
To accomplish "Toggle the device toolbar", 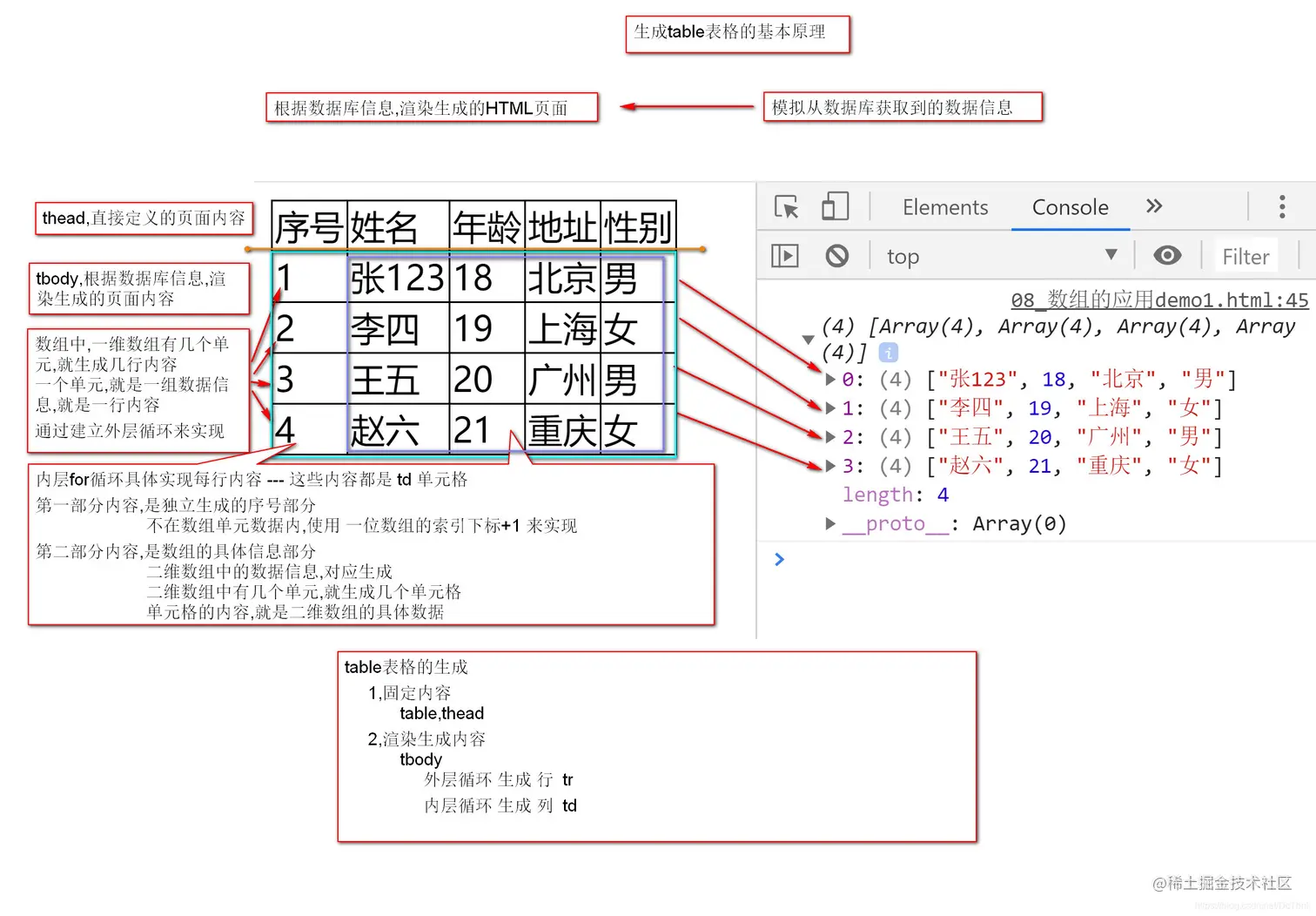I will tap(835, 207).
